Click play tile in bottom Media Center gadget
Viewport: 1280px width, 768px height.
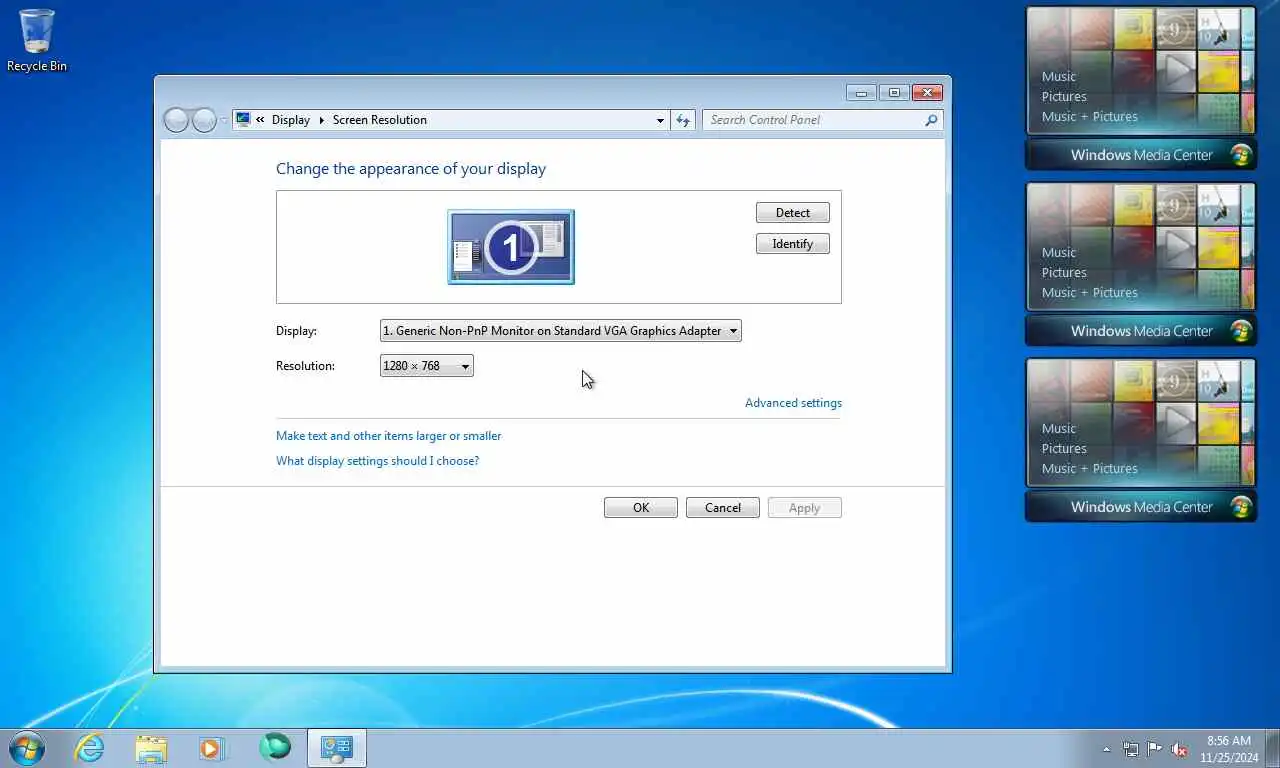[x=1176, y=424]
